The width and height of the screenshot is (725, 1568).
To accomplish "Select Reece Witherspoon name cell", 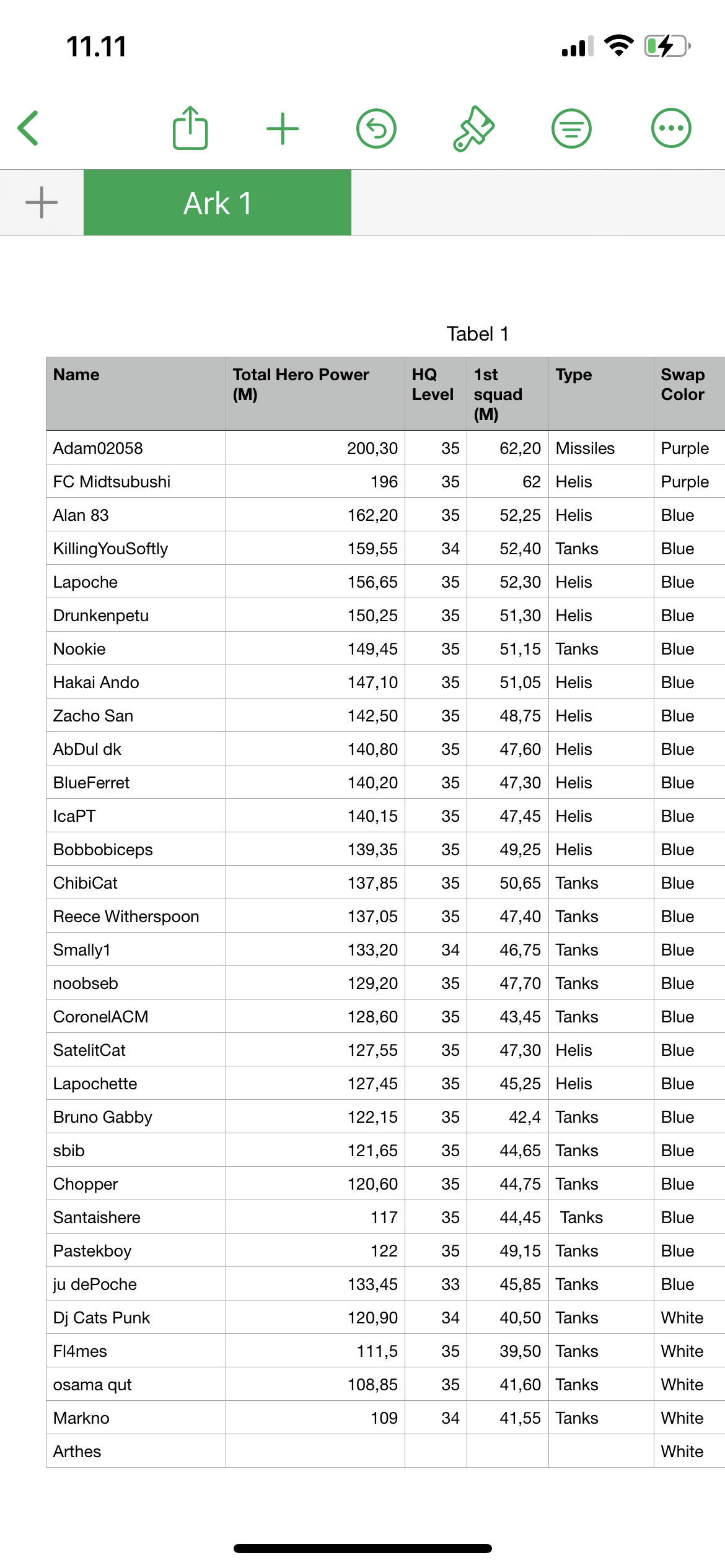I will coord(136,916).
